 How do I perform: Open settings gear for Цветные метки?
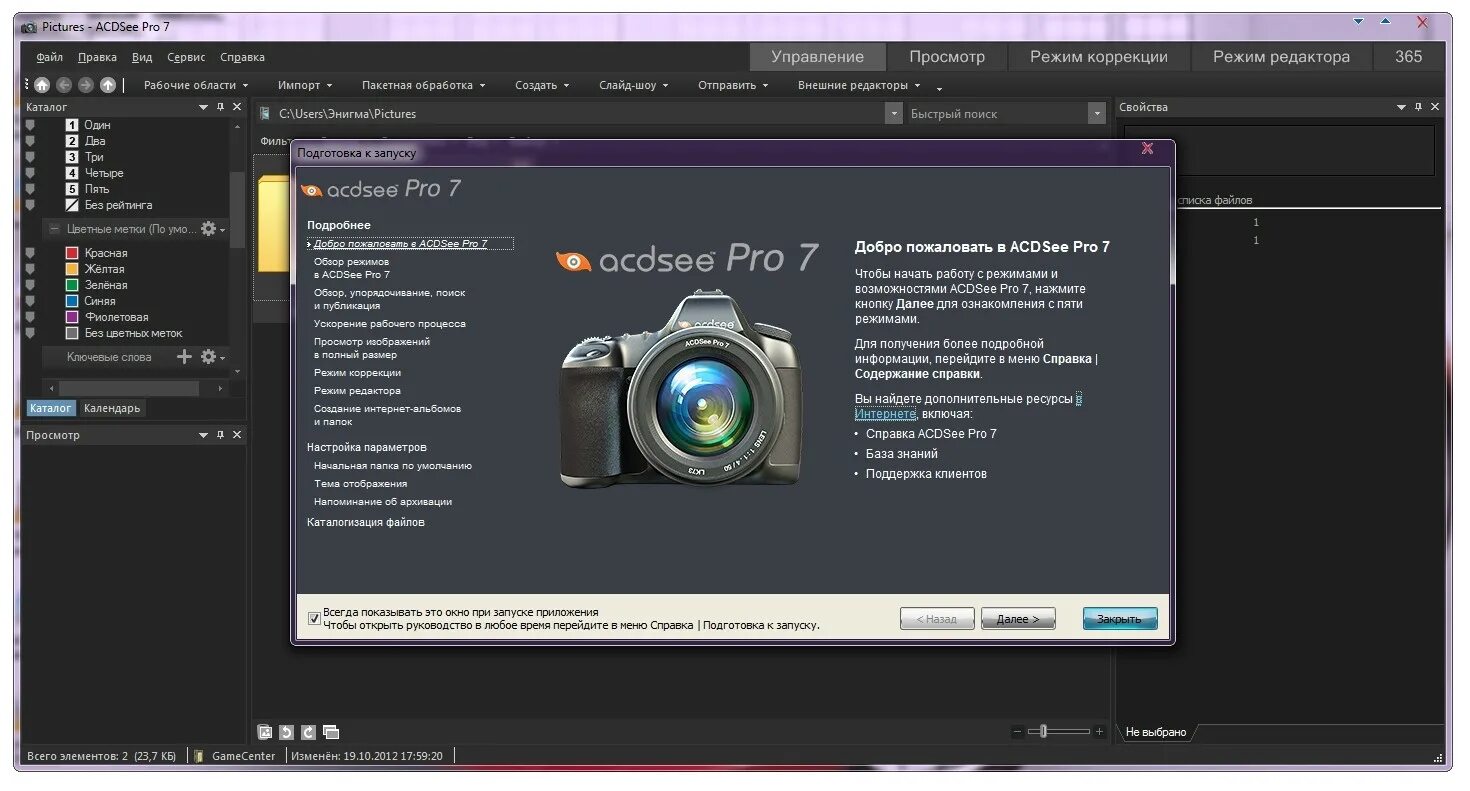[209, 229]
